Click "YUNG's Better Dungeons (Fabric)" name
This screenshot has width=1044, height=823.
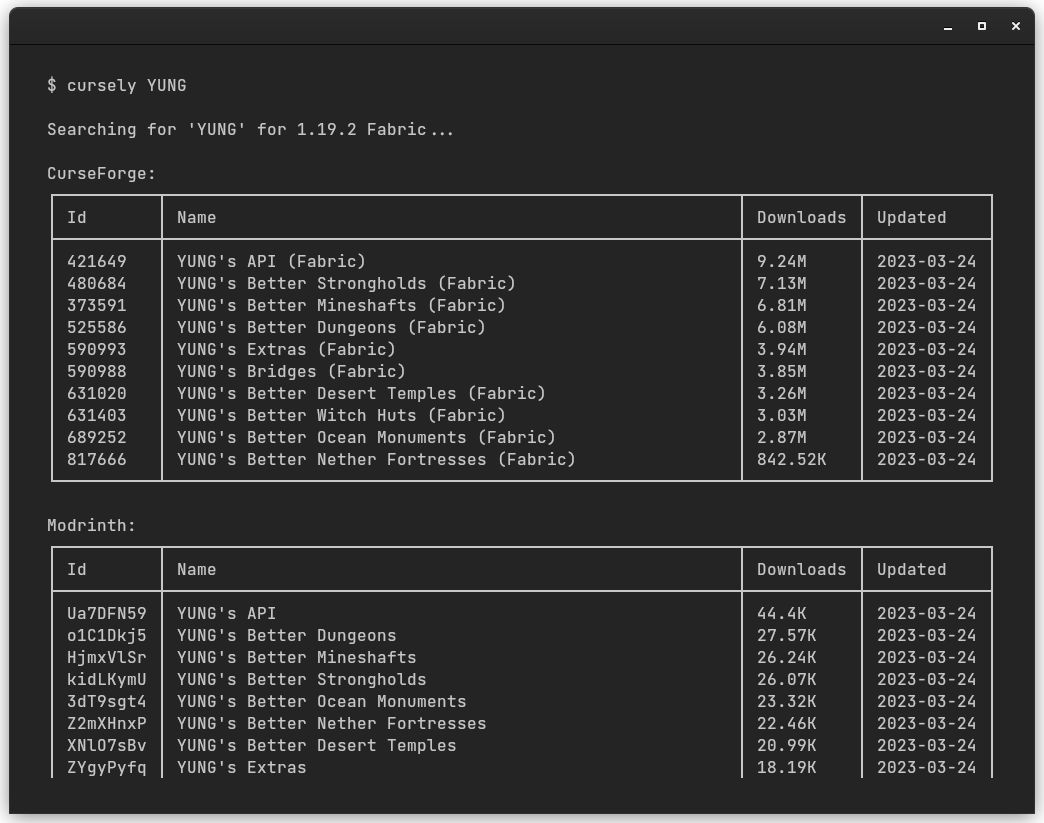pyautogui.click(x=332, y=328)
